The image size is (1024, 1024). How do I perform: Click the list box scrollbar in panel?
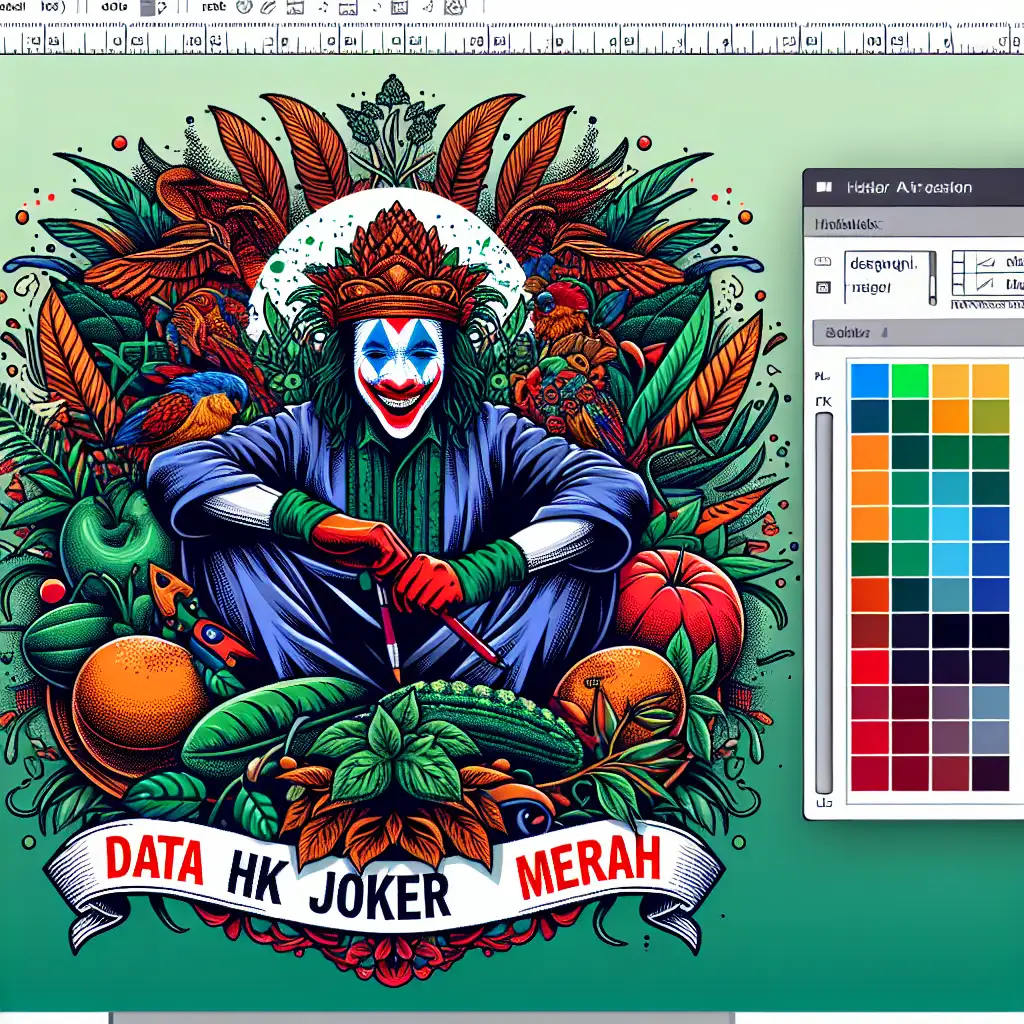(x=933, y=278)
